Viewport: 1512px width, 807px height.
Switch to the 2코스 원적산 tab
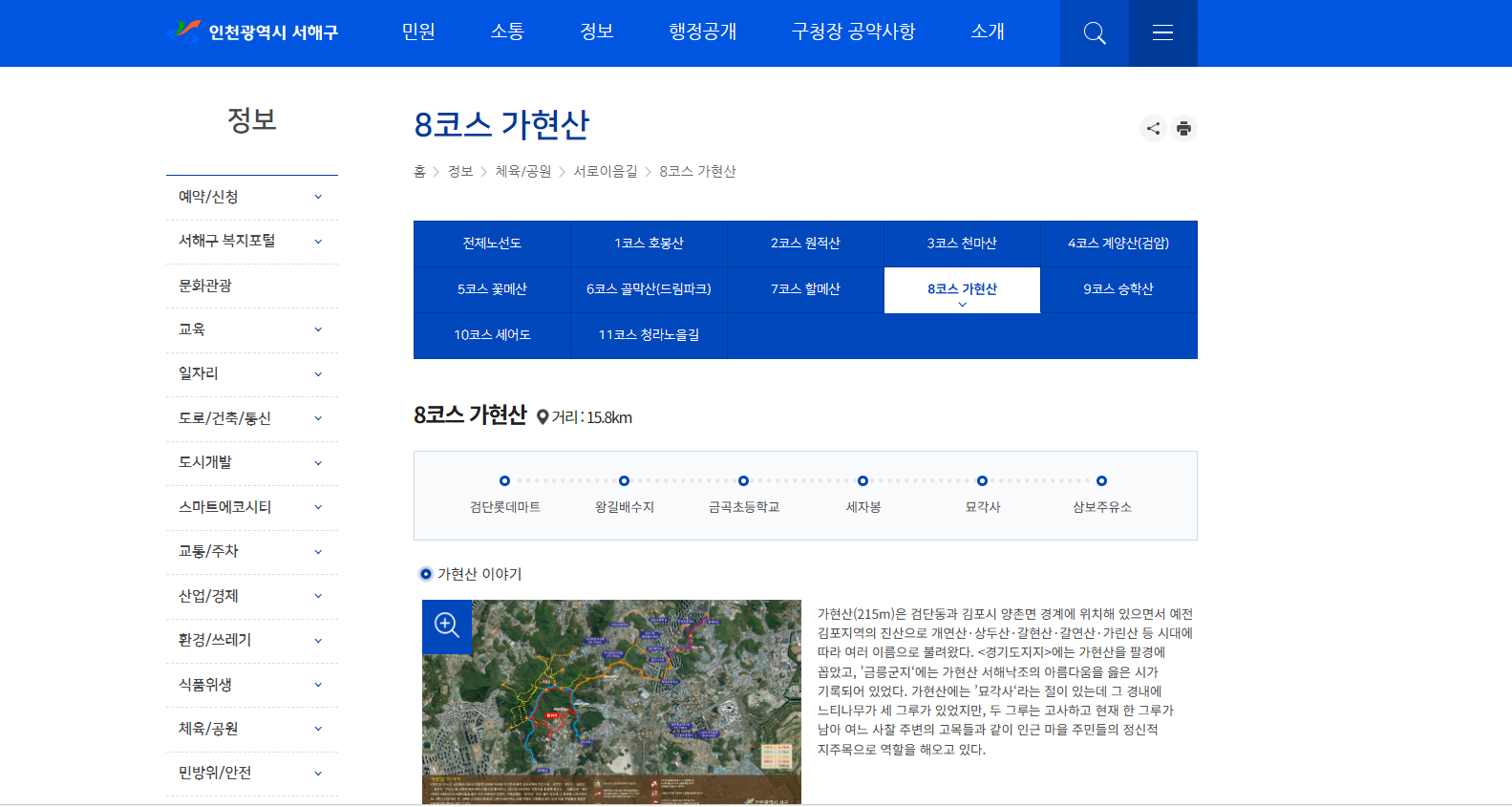[x=806, y=244]
